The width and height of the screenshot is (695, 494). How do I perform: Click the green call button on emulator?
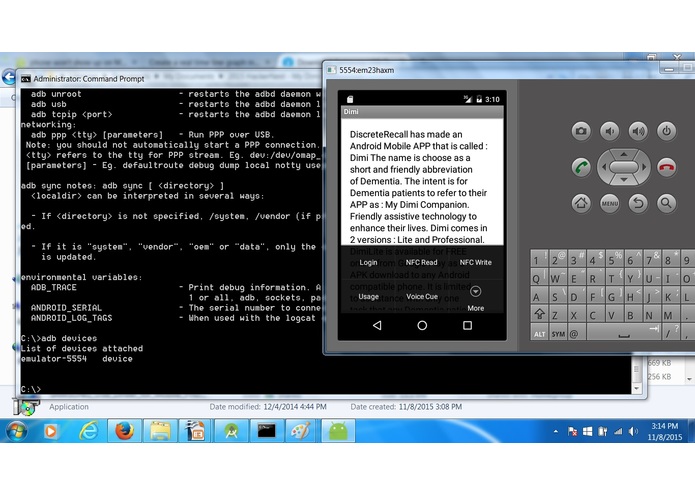[581, 167]
